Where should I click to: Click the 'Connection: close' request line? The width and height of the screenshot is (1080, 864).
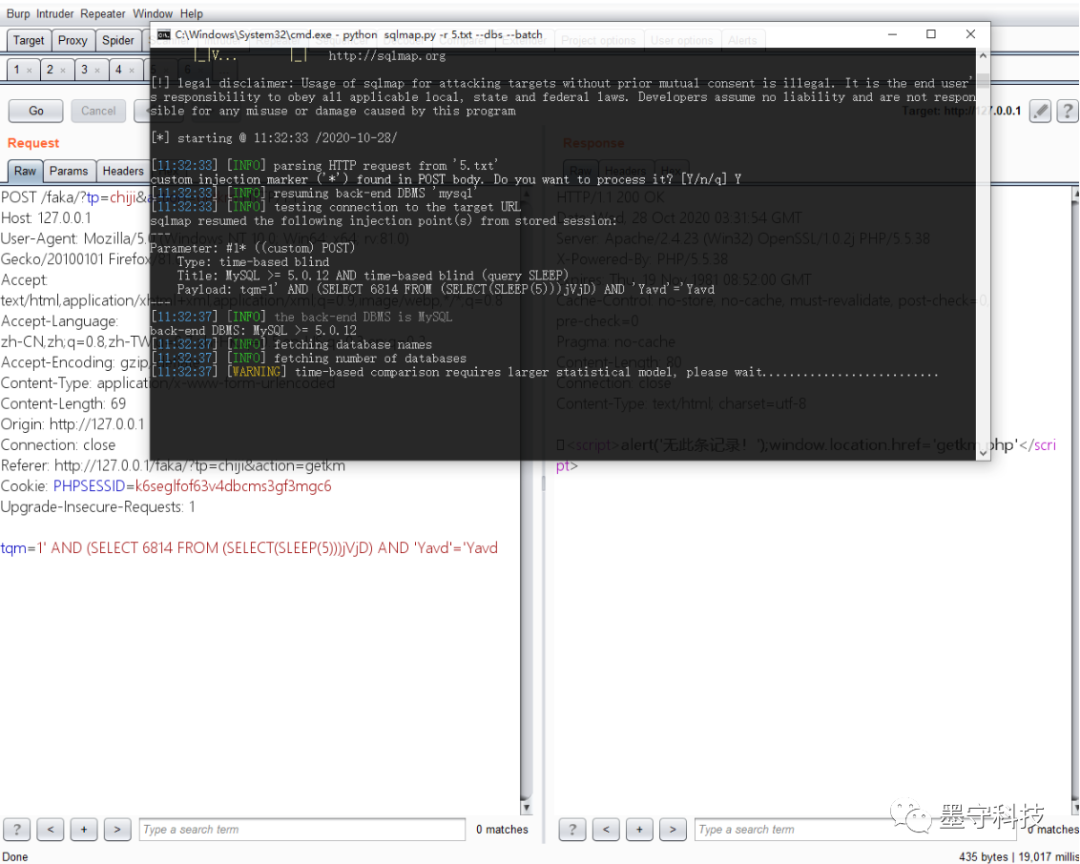pos(58,445)
